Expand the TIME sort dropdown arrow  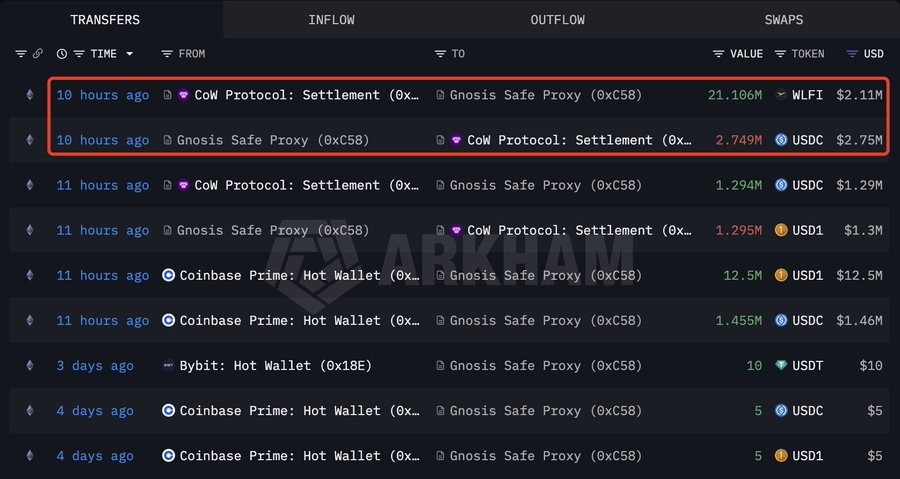click(x=129, y=54)
